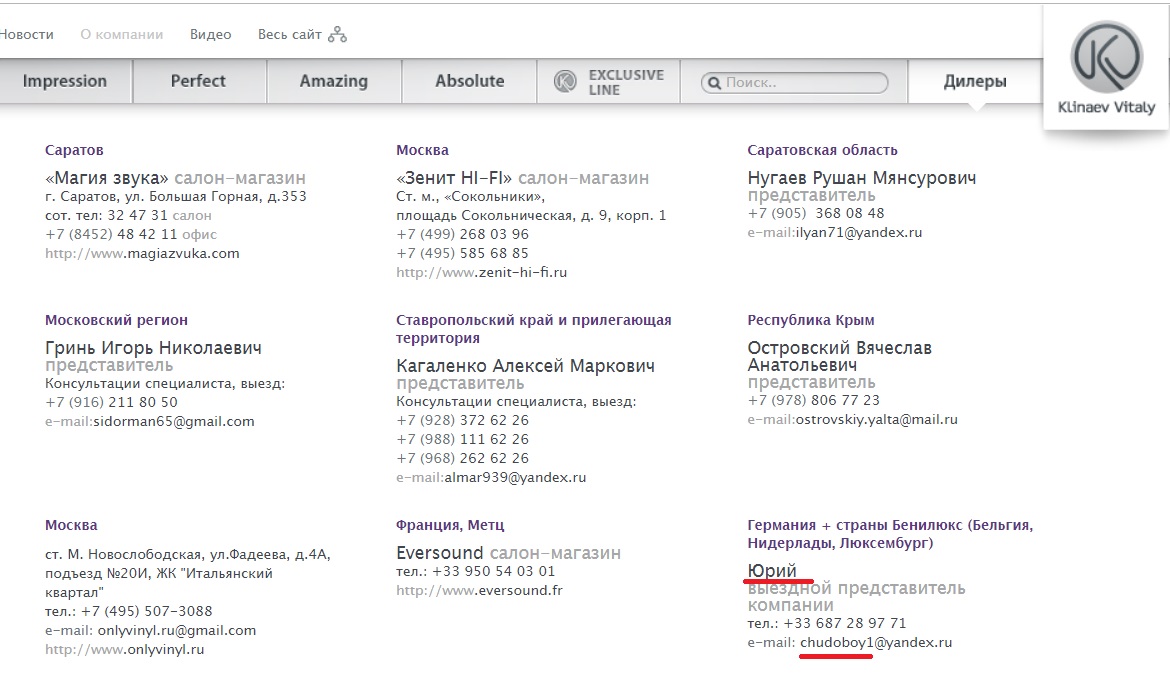Visit the magiazvuka.com website link
The height and width of the screenshot is (696, 1170).
tap(142, 254)
